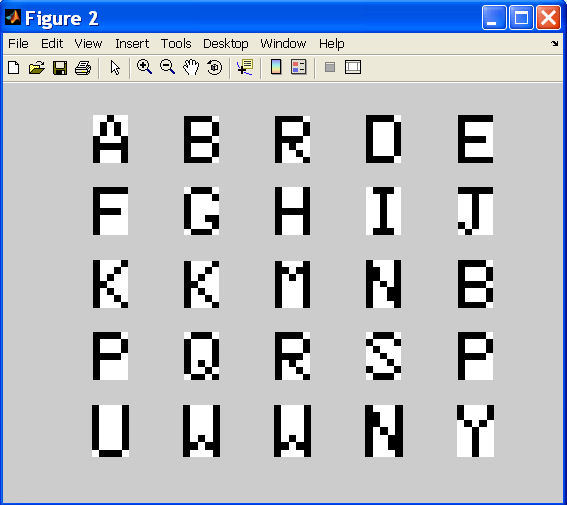Open the Tools menu
The height and width of the screenshot is (505, 567).
click(176, 44)
